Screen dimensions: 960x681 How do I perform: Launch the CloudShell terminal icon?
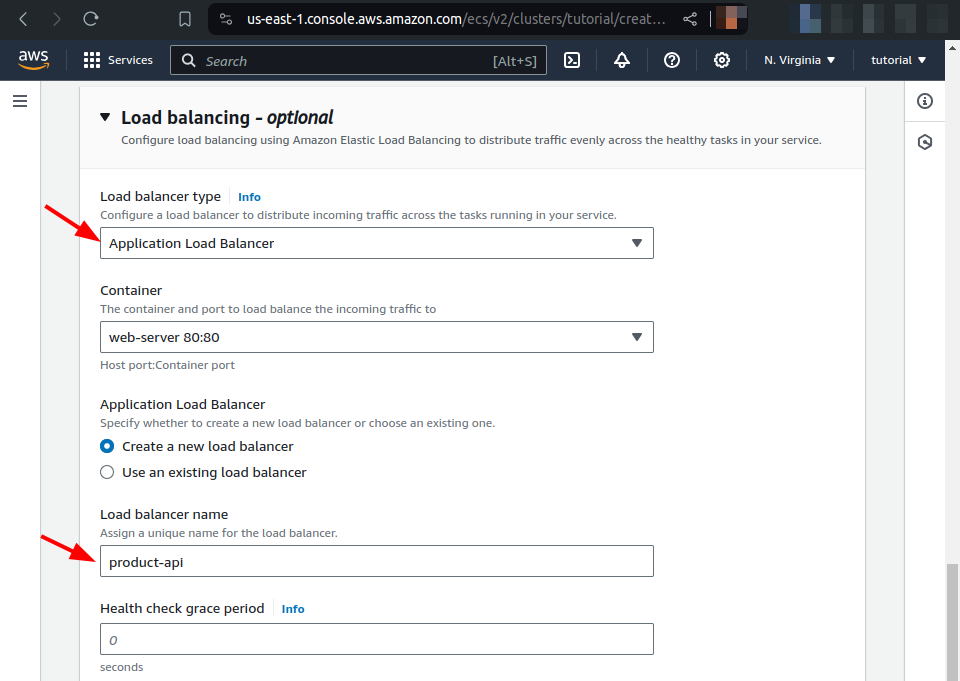coord(572,60)
